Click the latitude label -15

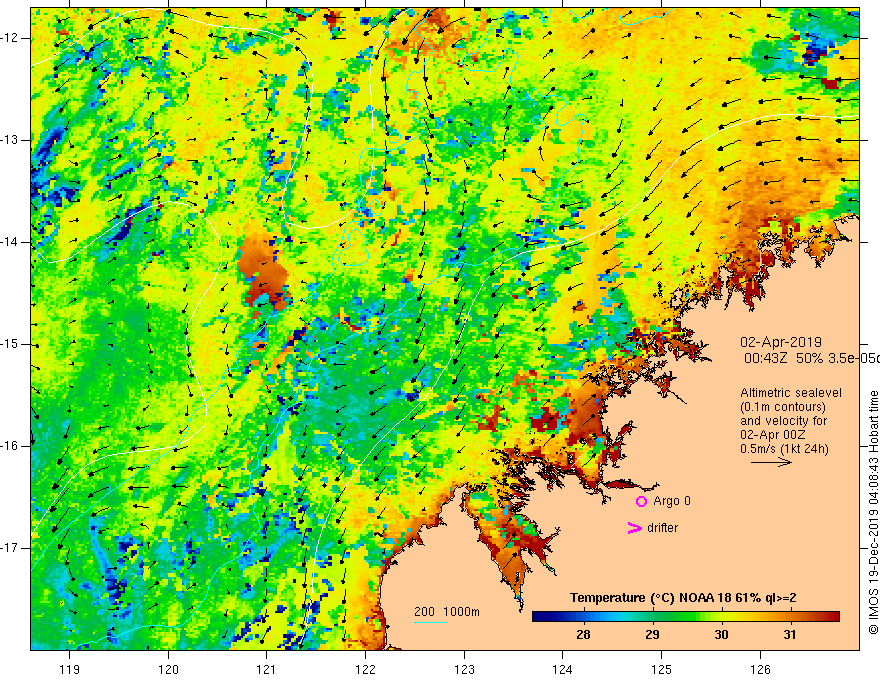[x=10, y=344]
